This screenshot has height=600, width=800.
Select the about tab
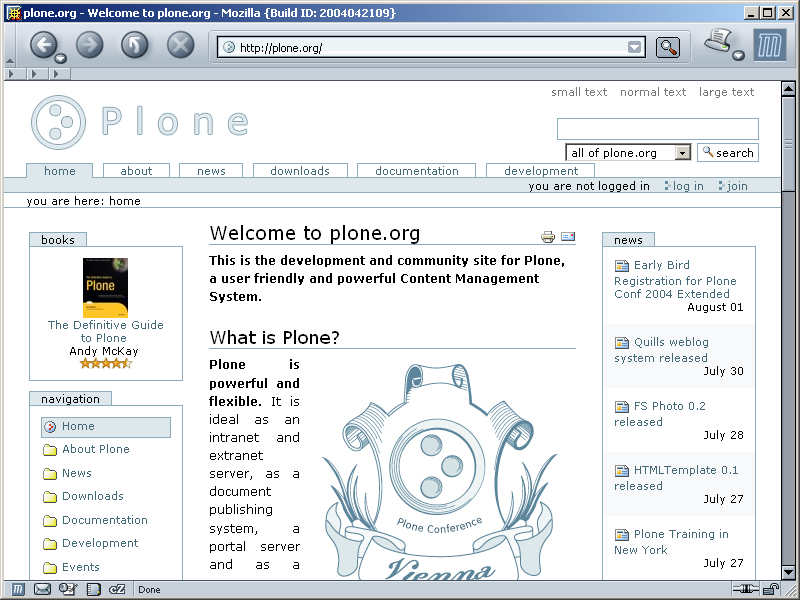coord(136,171)
